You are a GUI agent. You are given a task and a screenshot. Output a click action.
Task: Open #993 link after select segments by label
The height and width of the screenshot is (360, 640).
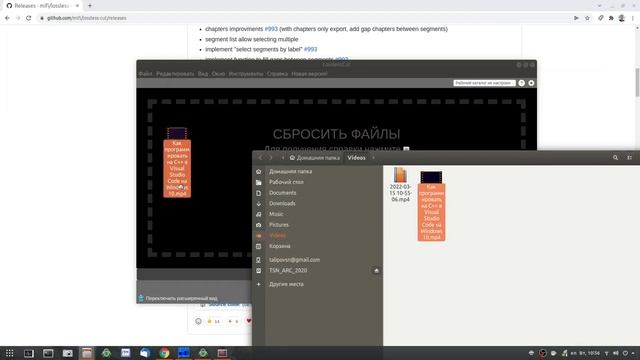point(310,49)
